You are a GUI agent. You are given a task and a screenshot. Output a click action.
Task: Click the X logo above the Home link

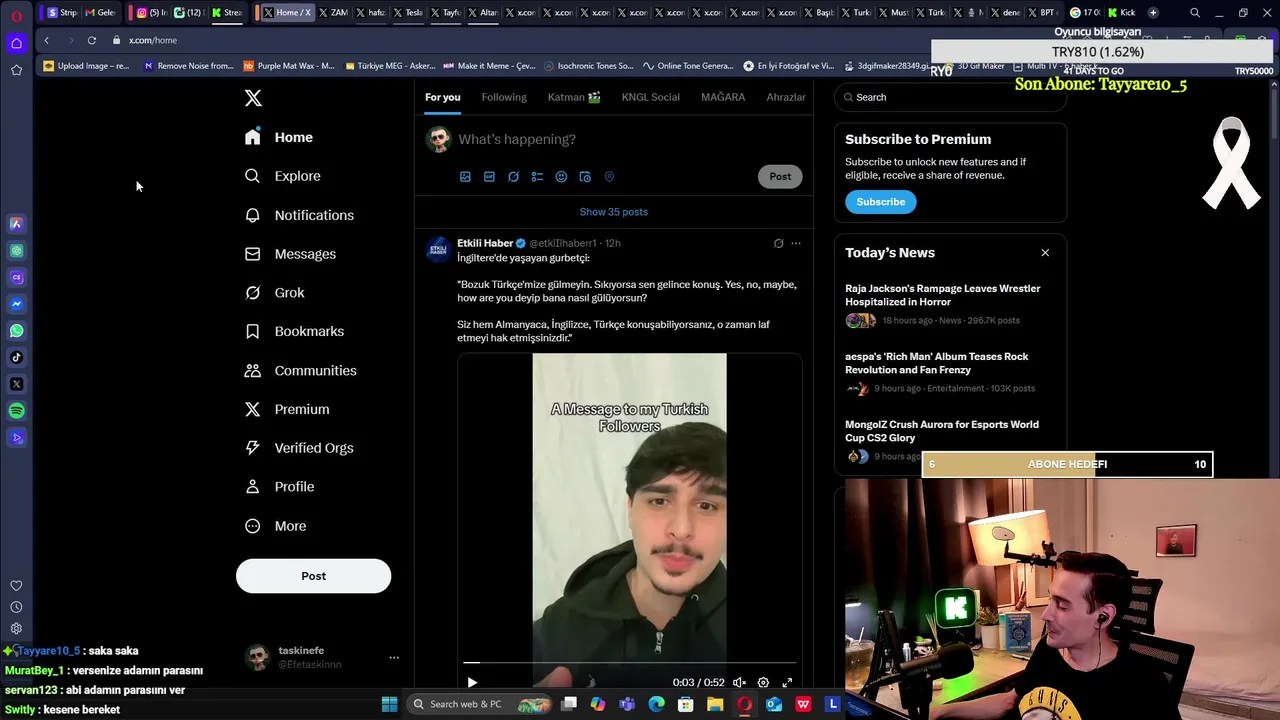click(x=253, y=98)
